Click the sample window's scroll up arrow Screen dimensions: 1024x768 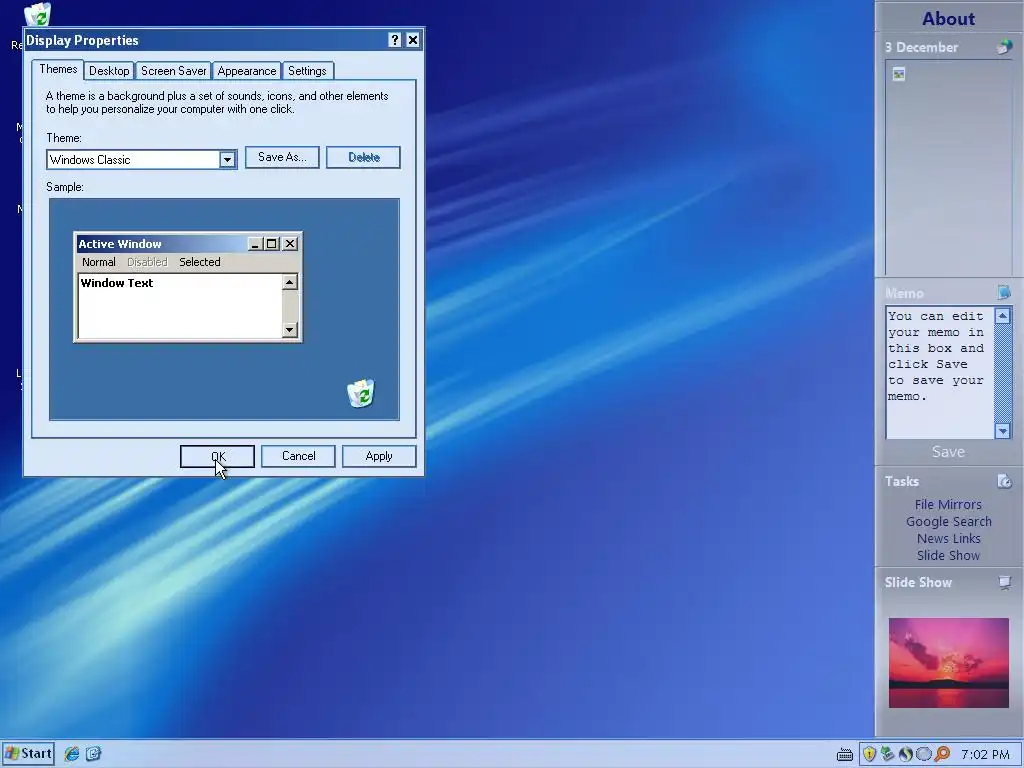(x=290, y=282)
